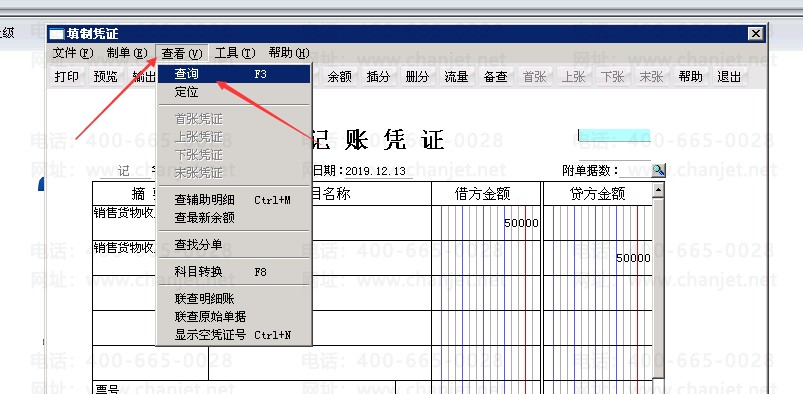This screenshot has width=803, height=394.
Task: Click the 贷方金额 column header
Action: [598, 194]
